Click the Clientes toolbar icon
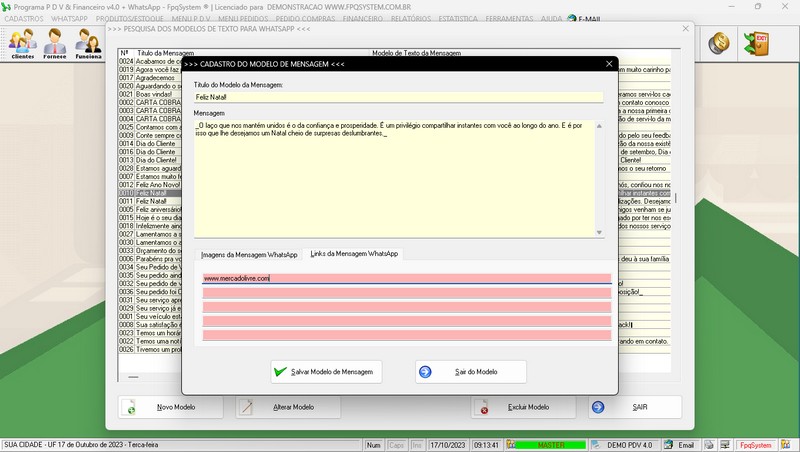Screen dimensions: 800x452 (x=22, y=43)
